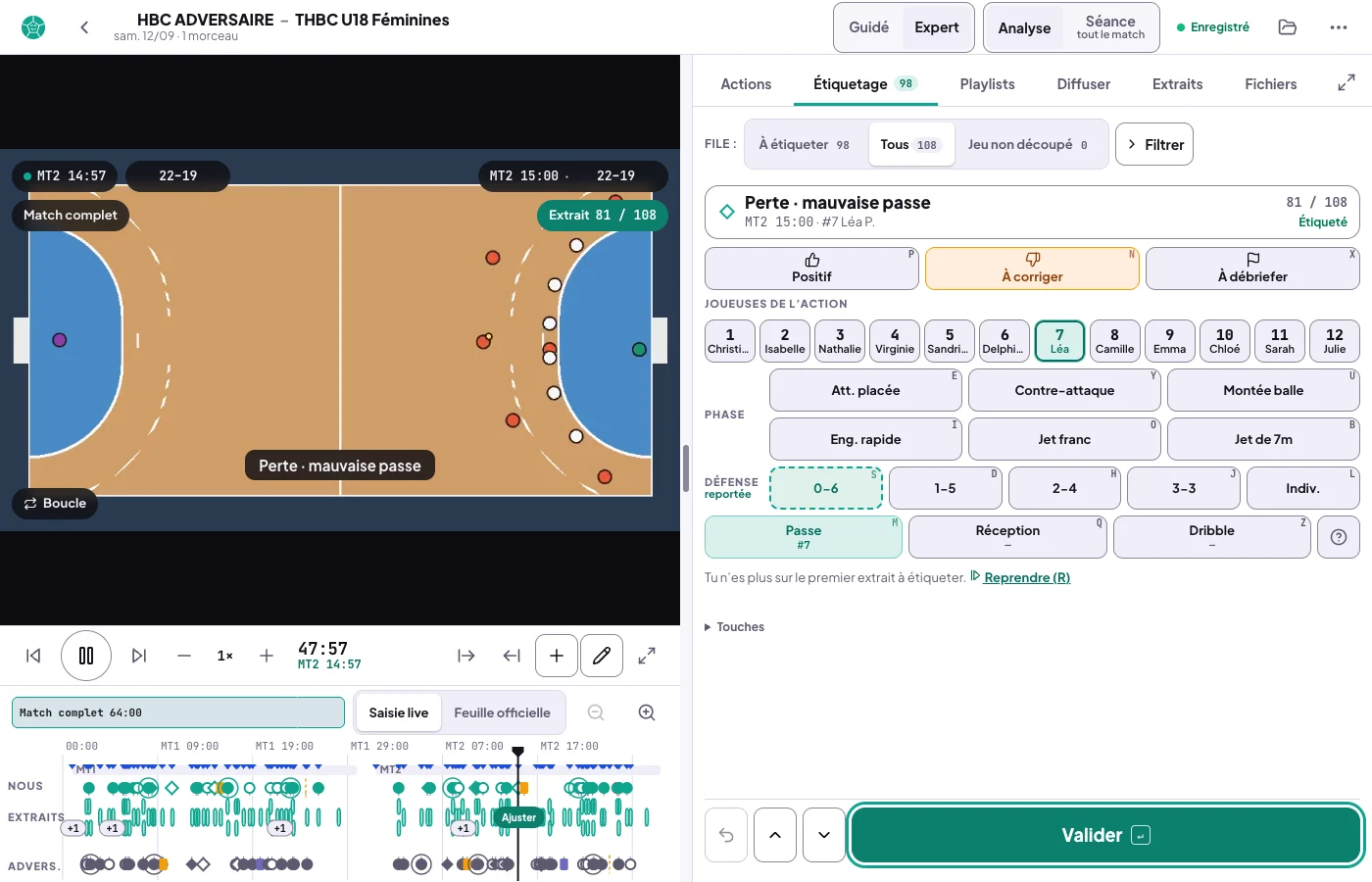Image resolution: width=1372 pixels, height=882 pixels.
Task: Skip to the next clip
Action: 139,656
